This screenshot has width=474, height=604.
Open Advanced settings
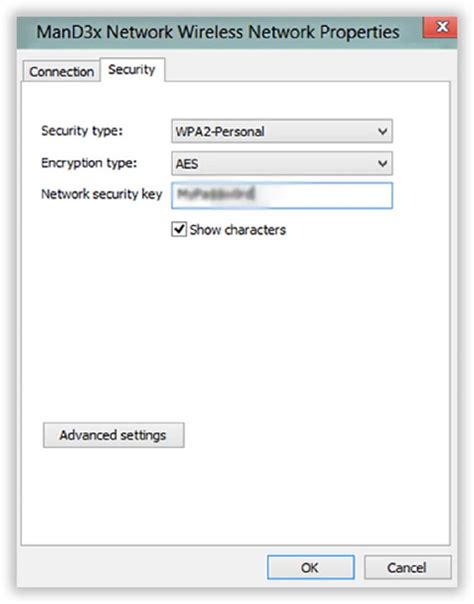tap(114, 435)
